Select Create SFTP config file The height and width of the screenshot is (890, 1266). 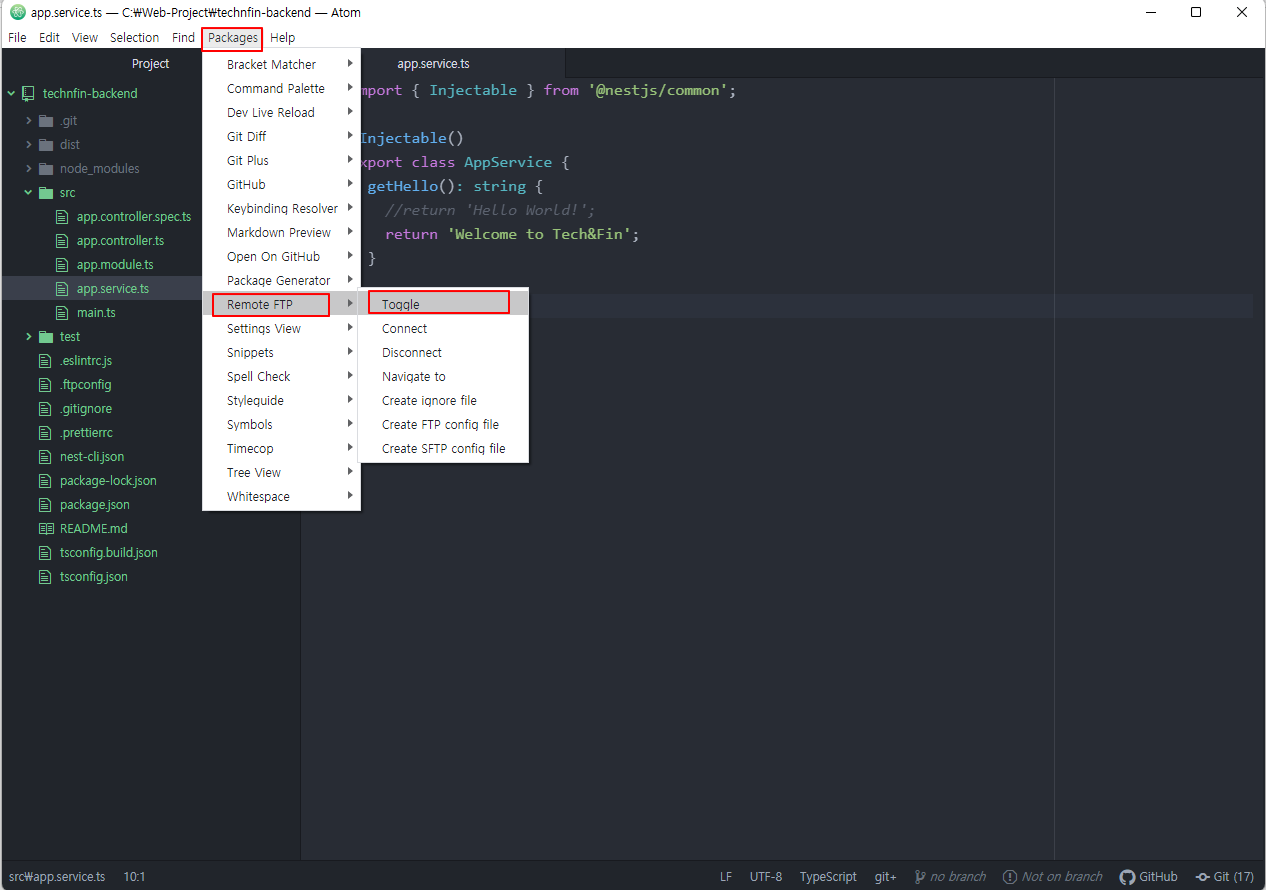(443, 448)
